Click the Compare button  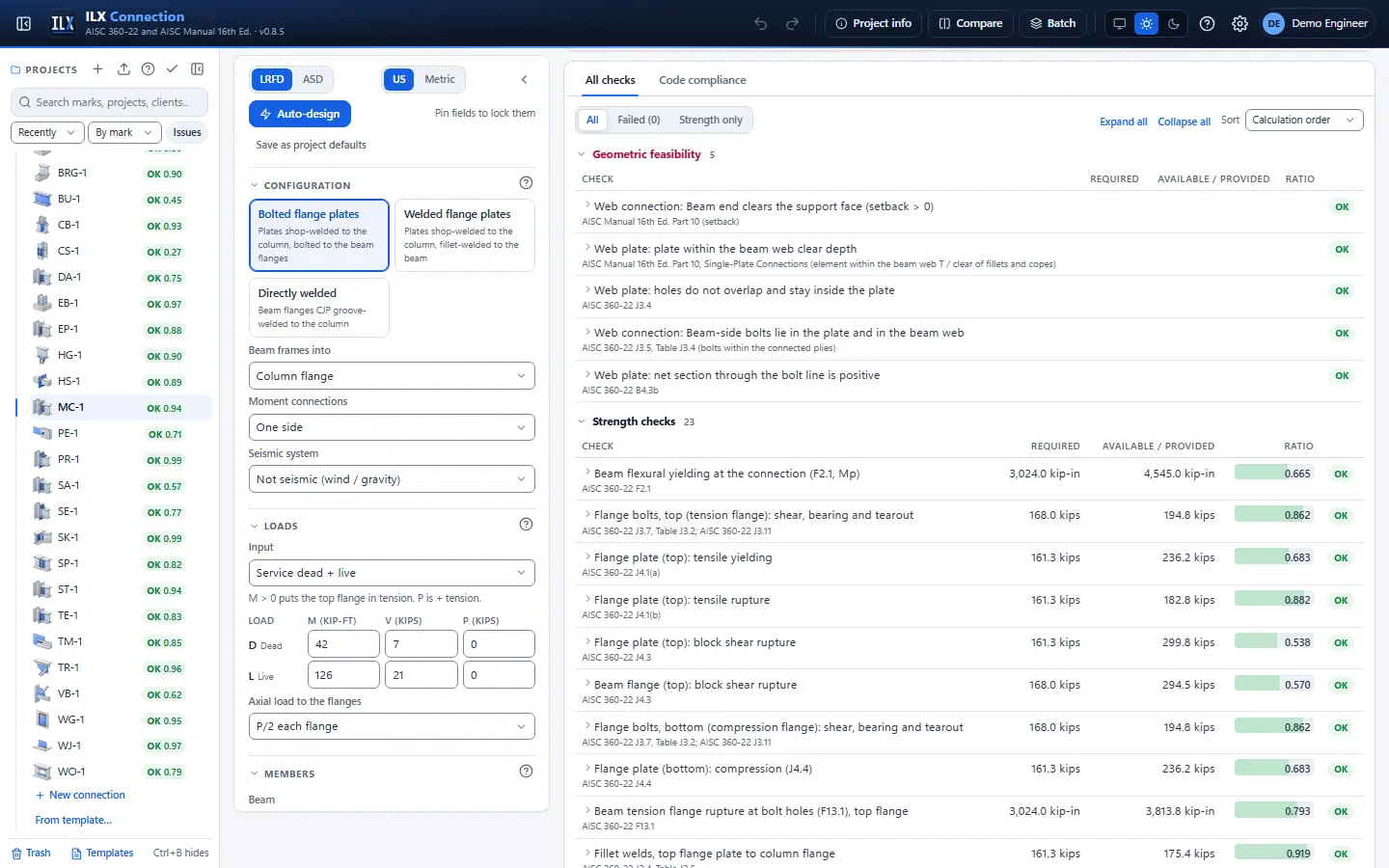pyautogui.click(x=971, y=23)
